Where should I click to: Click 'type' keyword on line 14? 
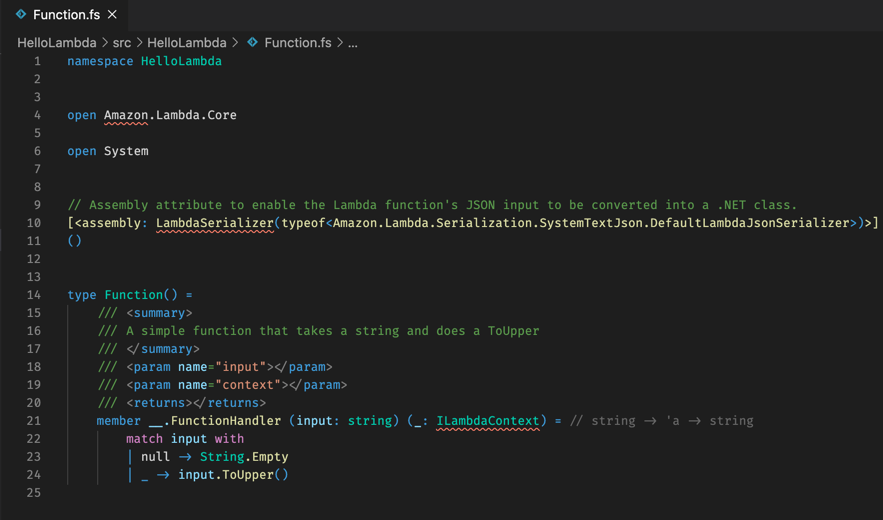click(82, 295)
